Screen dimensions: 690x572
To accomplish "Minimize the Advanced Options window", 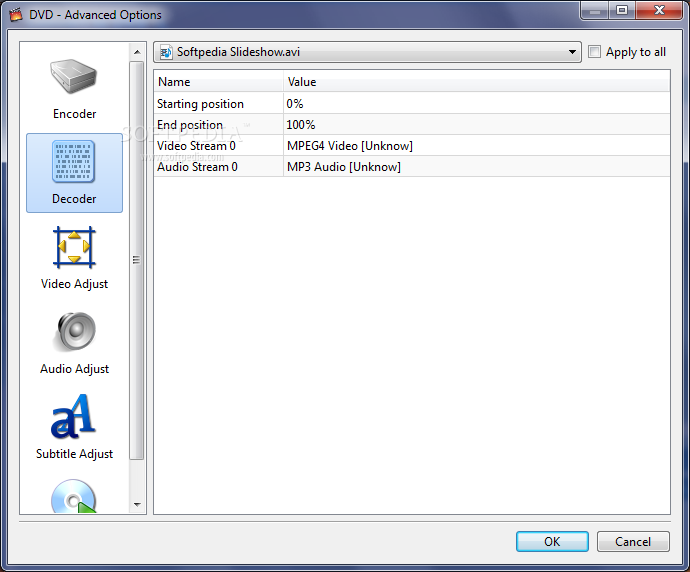I will click(x=595, y=10).
